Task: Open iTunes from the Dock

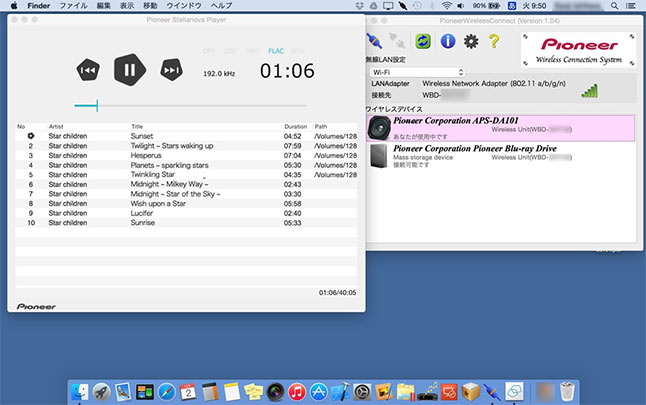Action: coord(297,392)
